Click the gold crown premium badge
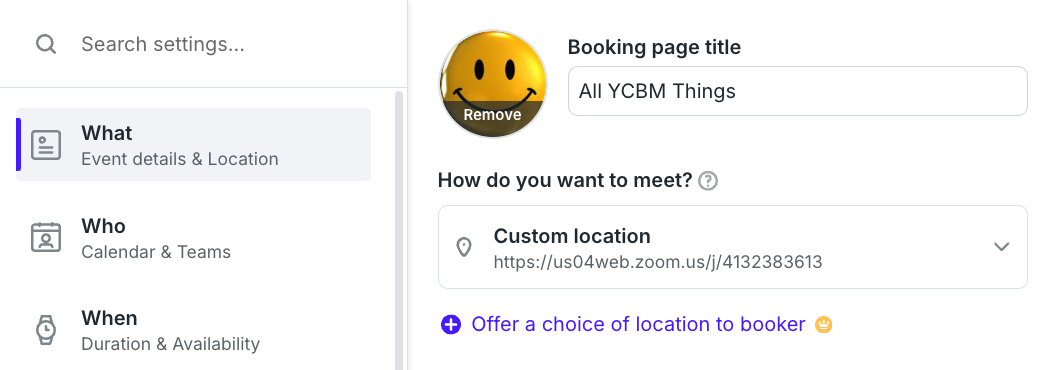This screenshot has height=370, width=1055. click(824, 325)
